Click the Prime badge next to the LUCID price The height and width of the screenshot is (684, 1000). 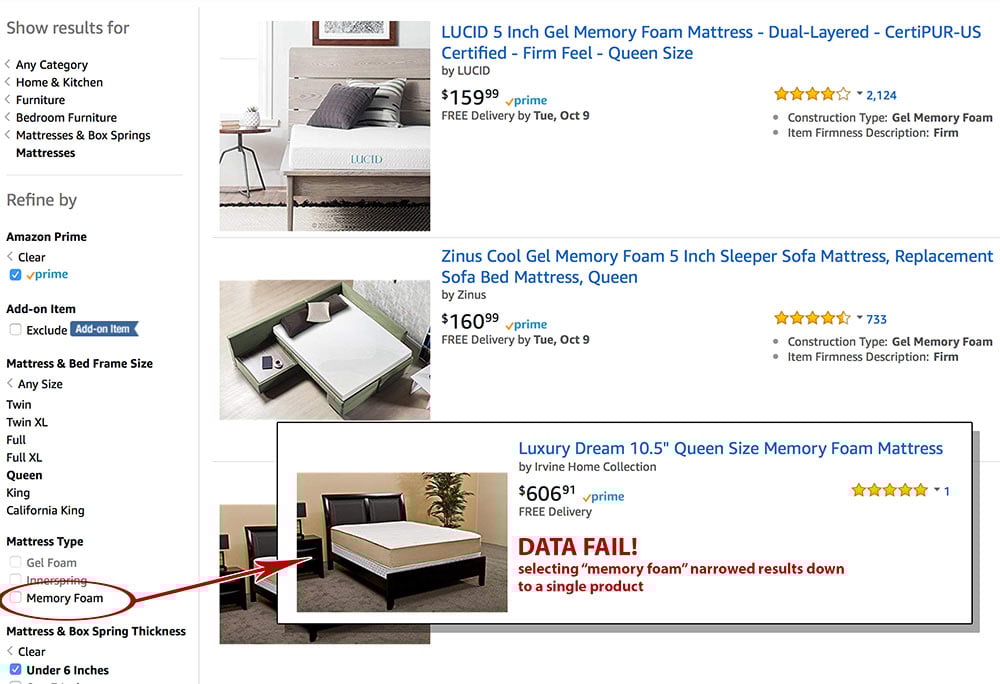(x=526, y=101)
